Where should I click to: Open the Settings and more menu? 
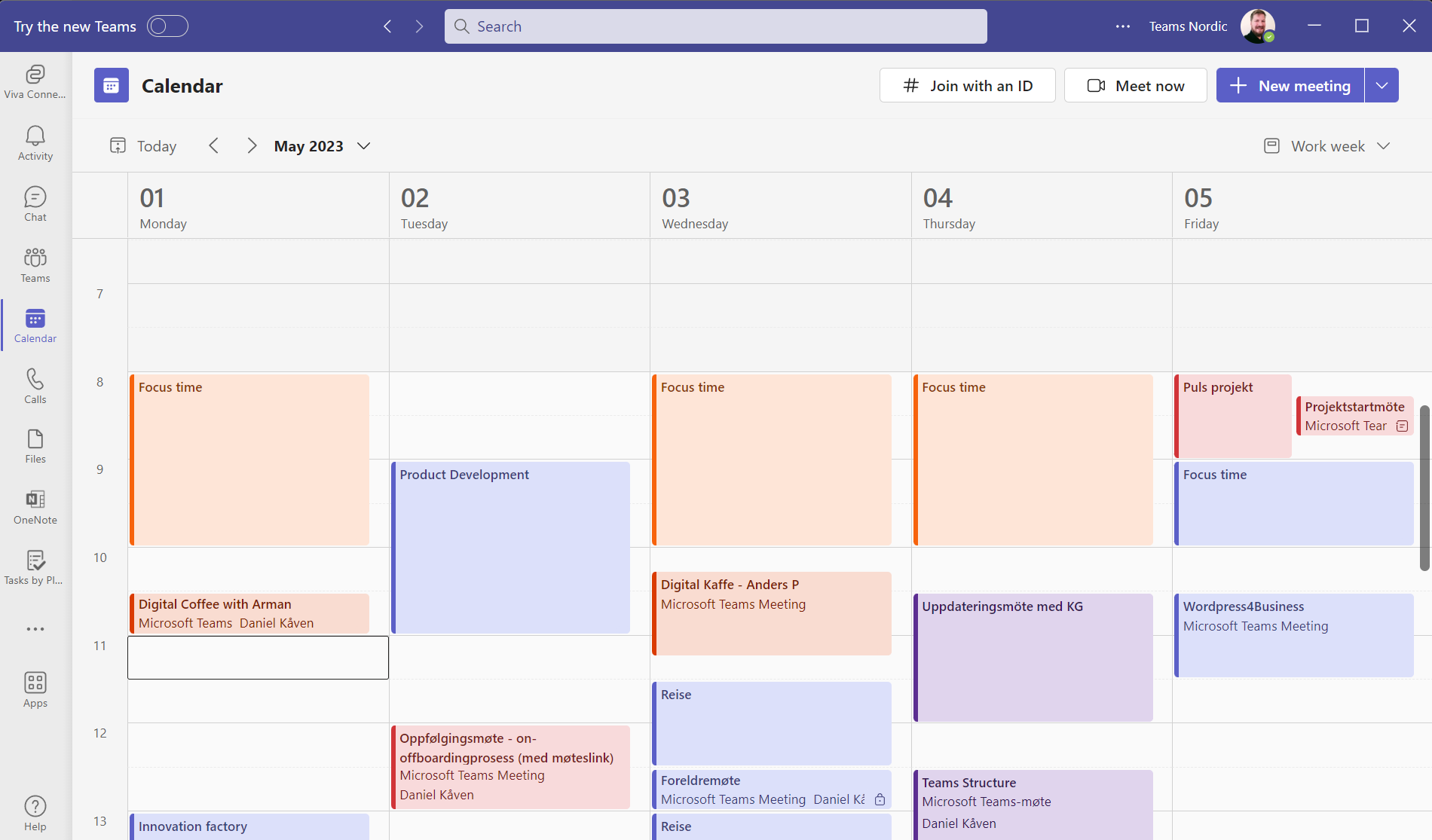coord(1123,26)
